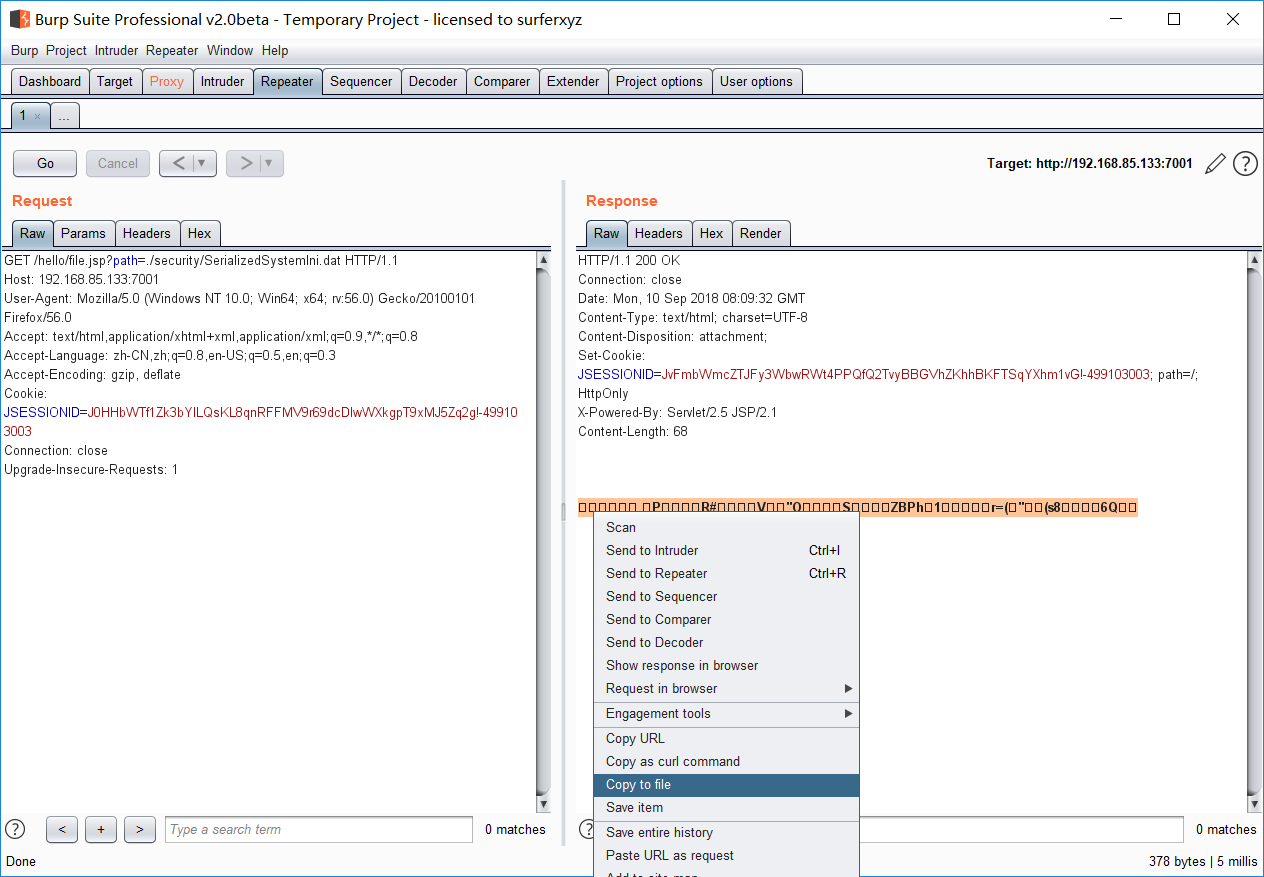The width and height of the screenshot is (1264, 877).
Task: Click the request search help icon
Action: coord(15,829)
